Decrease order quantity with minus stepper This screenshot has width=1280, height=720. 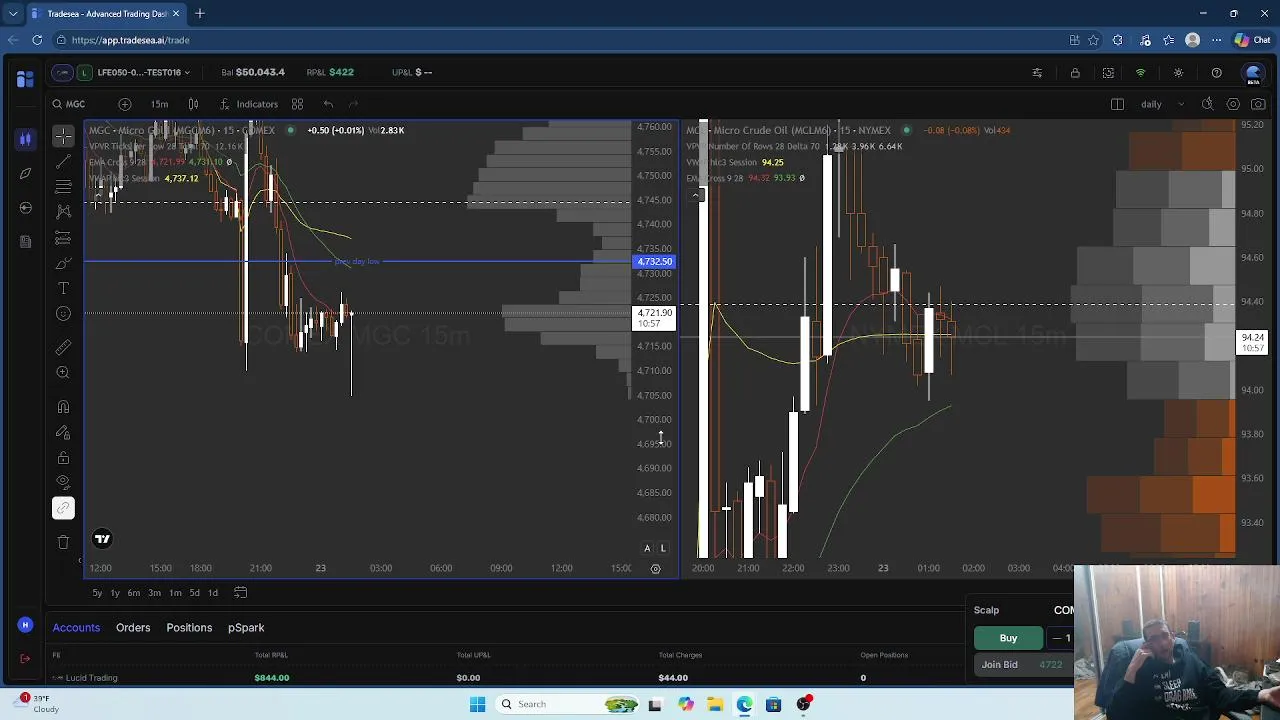coord(1057,638)
